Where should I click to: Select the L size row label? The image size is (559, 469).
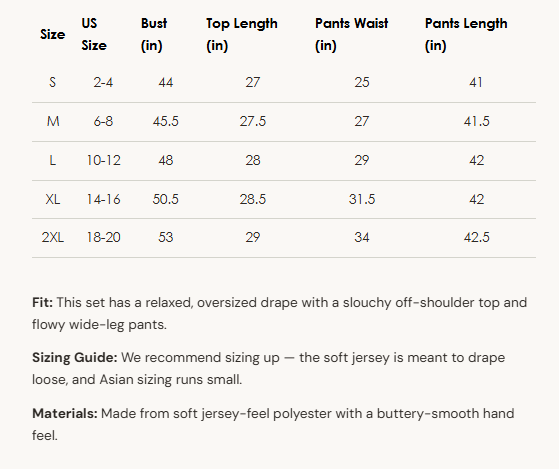pyautogui.click(x=52, y=160)
